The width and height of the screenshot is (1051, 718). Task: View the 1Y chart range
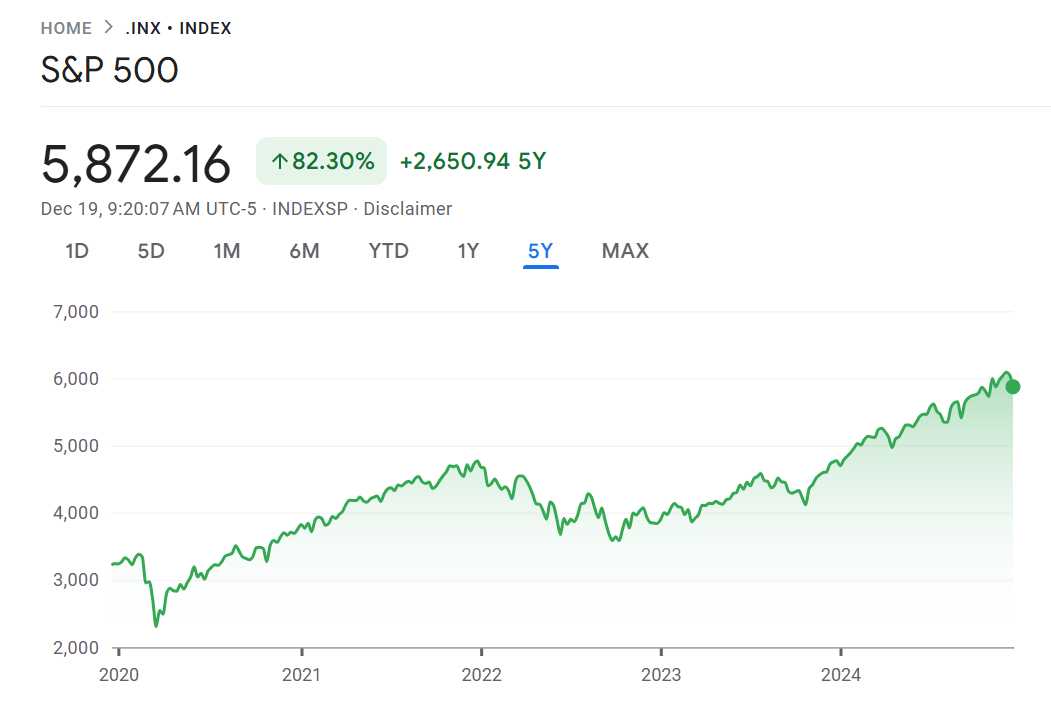[x=468, y=251]
